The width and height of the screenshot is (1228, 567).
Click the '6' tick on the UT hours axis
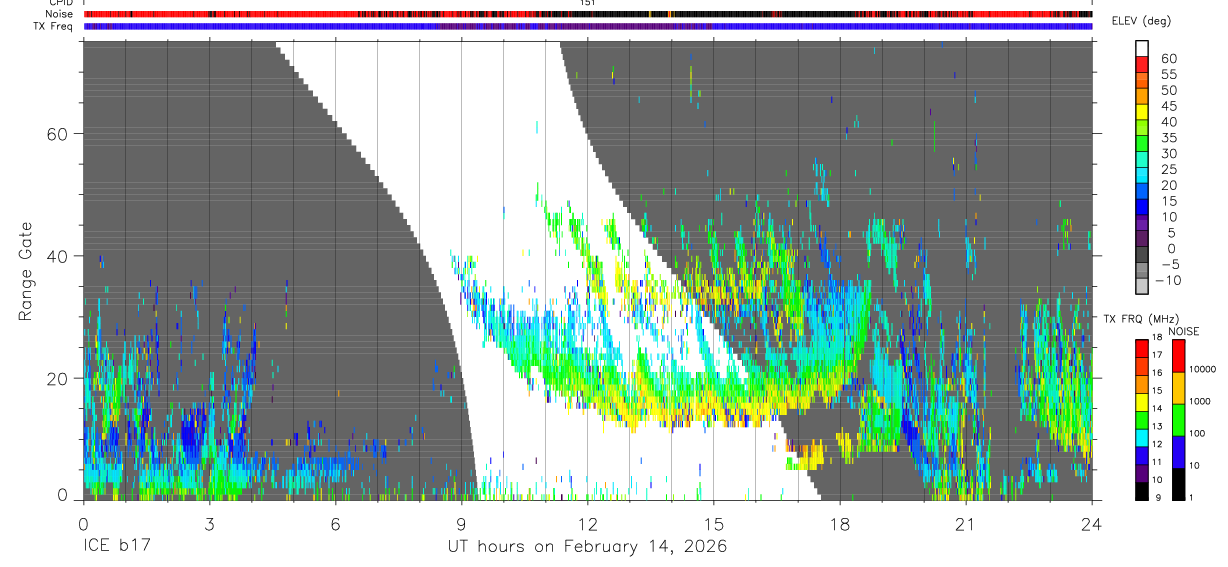click(335, 523)
